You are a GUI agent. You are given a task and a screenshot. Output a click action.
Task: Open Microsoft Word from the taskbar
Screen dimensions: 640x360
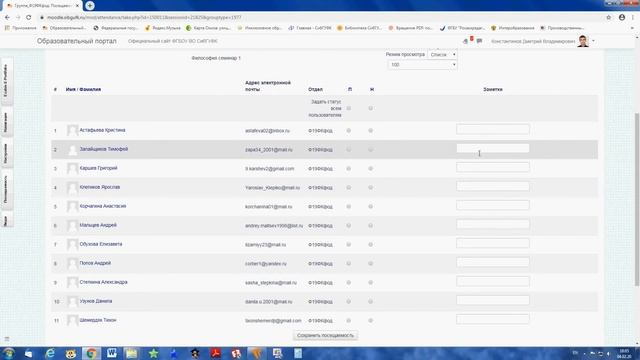111,353
